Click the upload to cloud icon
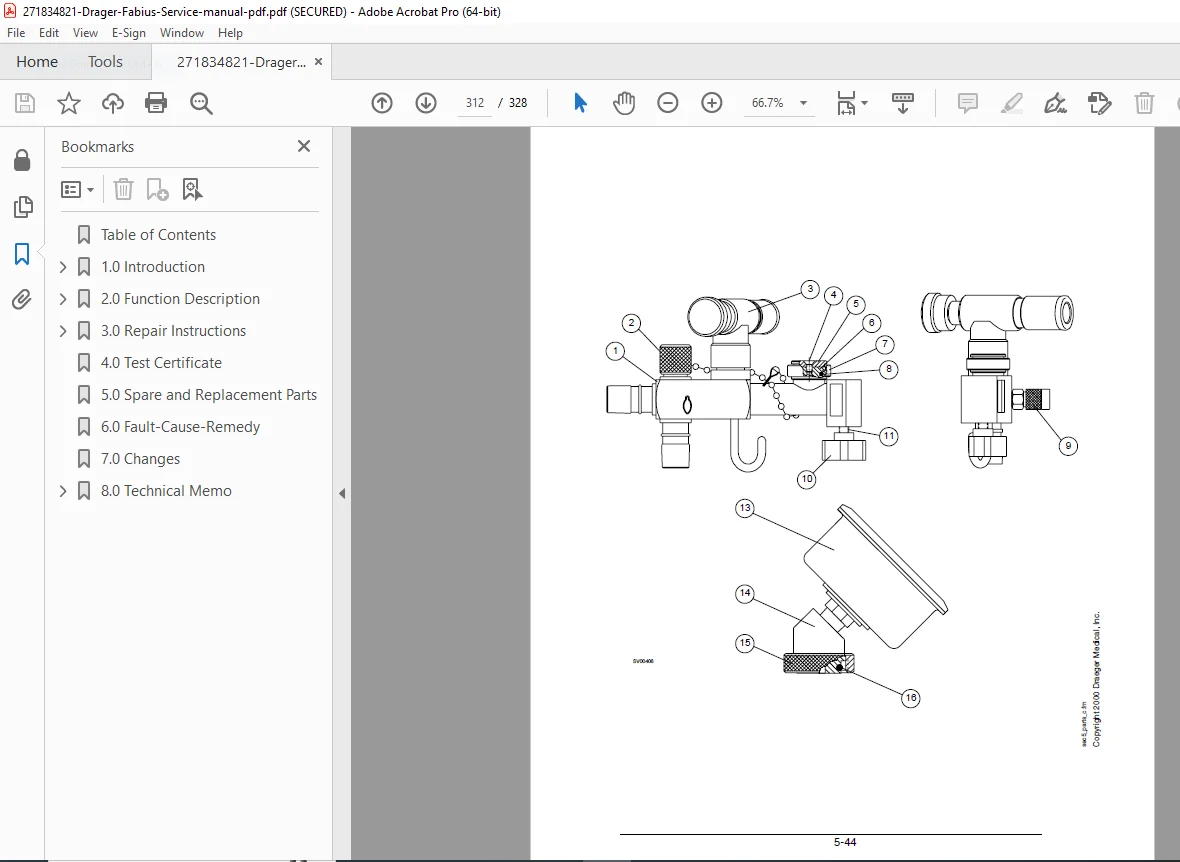The width and height of the screenshot is (1180, 862). [113, 103]
